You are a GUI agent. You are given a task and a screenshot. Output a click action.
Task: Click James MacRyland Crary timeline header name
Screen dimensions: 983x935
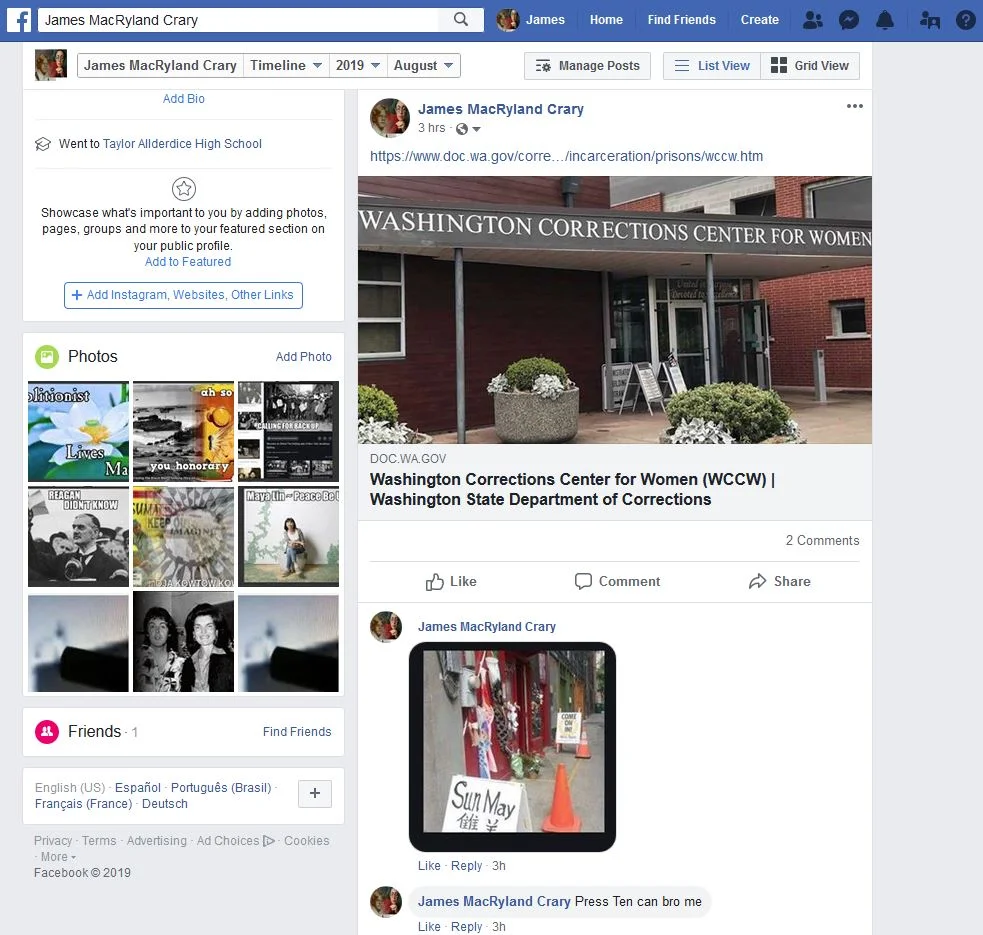[x=160, y=65]
